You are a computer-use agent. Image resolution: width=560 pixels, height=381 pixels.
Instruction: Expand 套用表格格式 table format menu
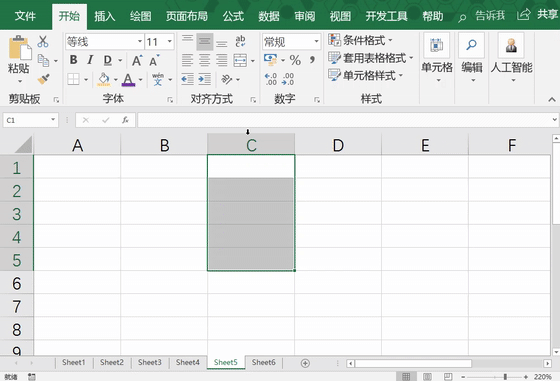point(371,57)
